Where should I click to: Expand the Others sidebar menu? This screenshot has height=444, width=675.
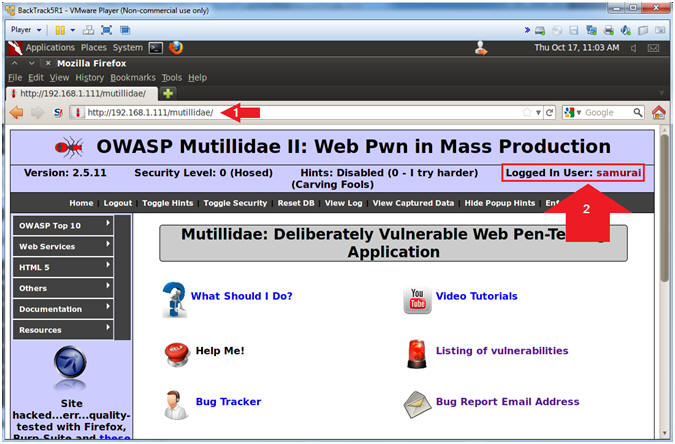63,288
